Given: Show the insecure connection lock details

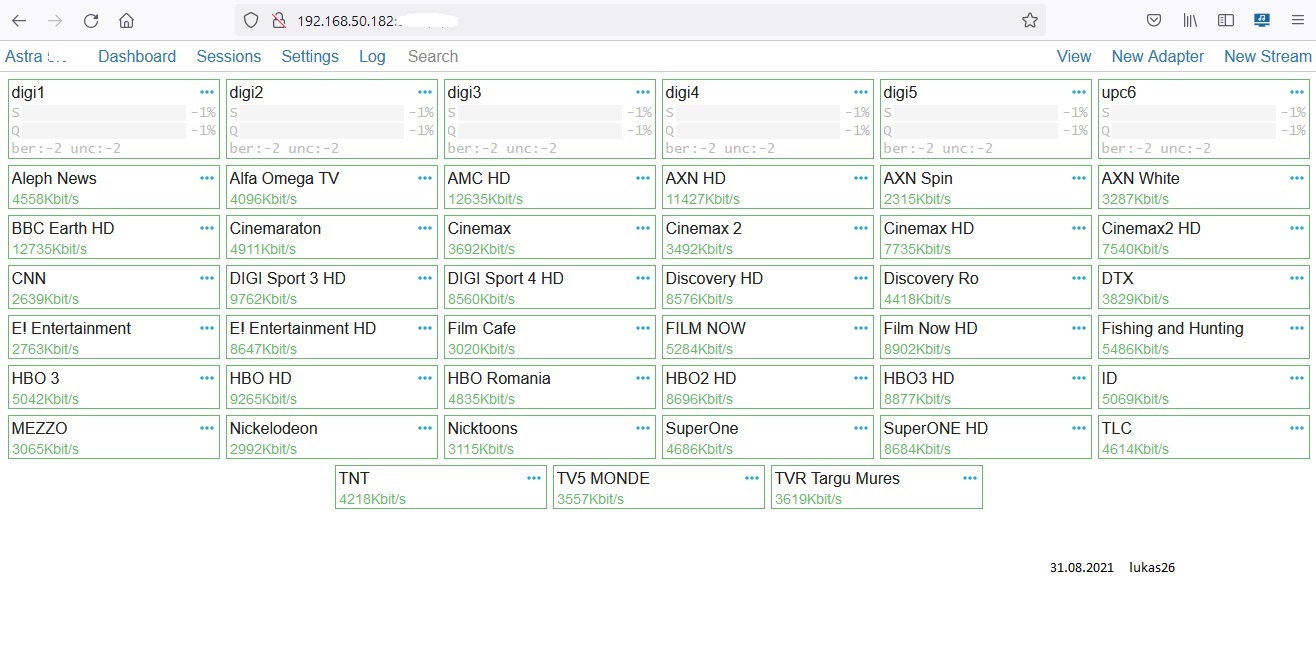Looking at the screenshot, I should 279,20.
